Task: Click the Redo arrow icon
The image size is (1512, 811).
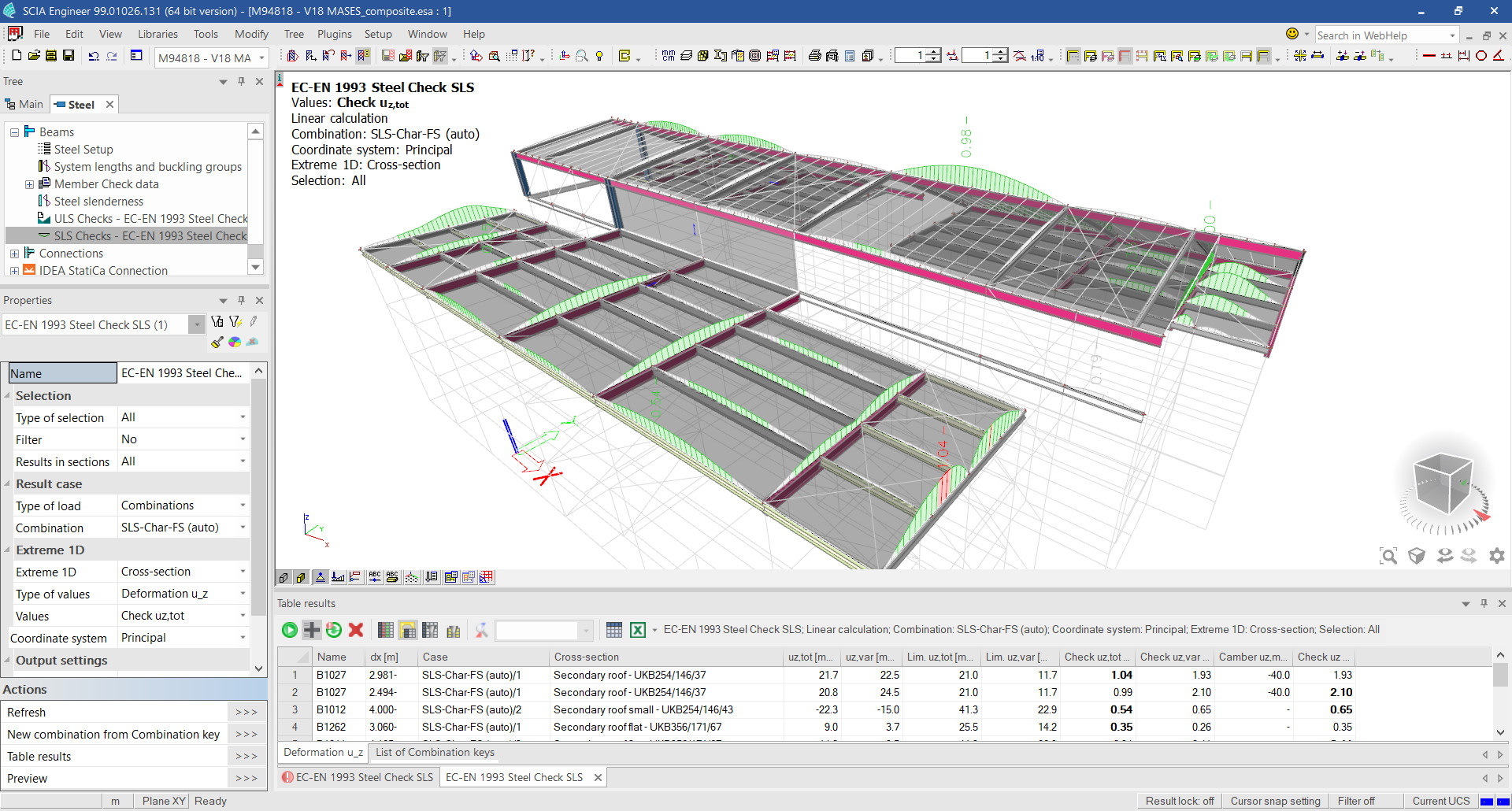Action: coord(112,56)
